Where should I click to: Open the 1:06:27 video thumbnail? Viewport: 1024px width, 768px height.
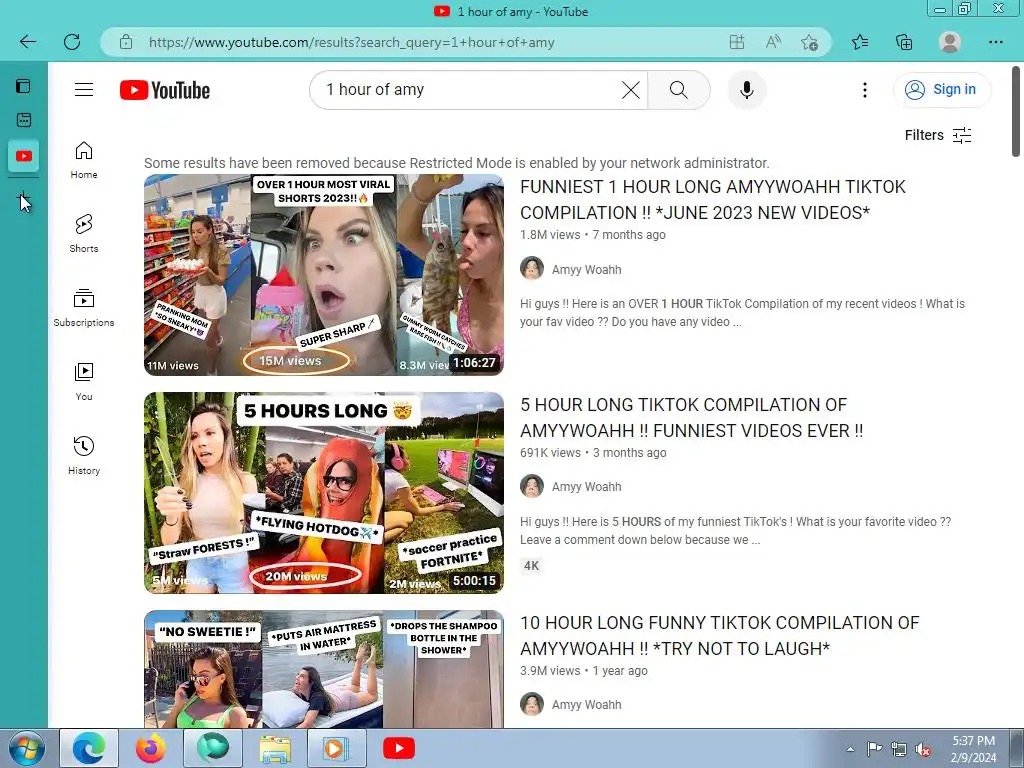click(324, 275)
